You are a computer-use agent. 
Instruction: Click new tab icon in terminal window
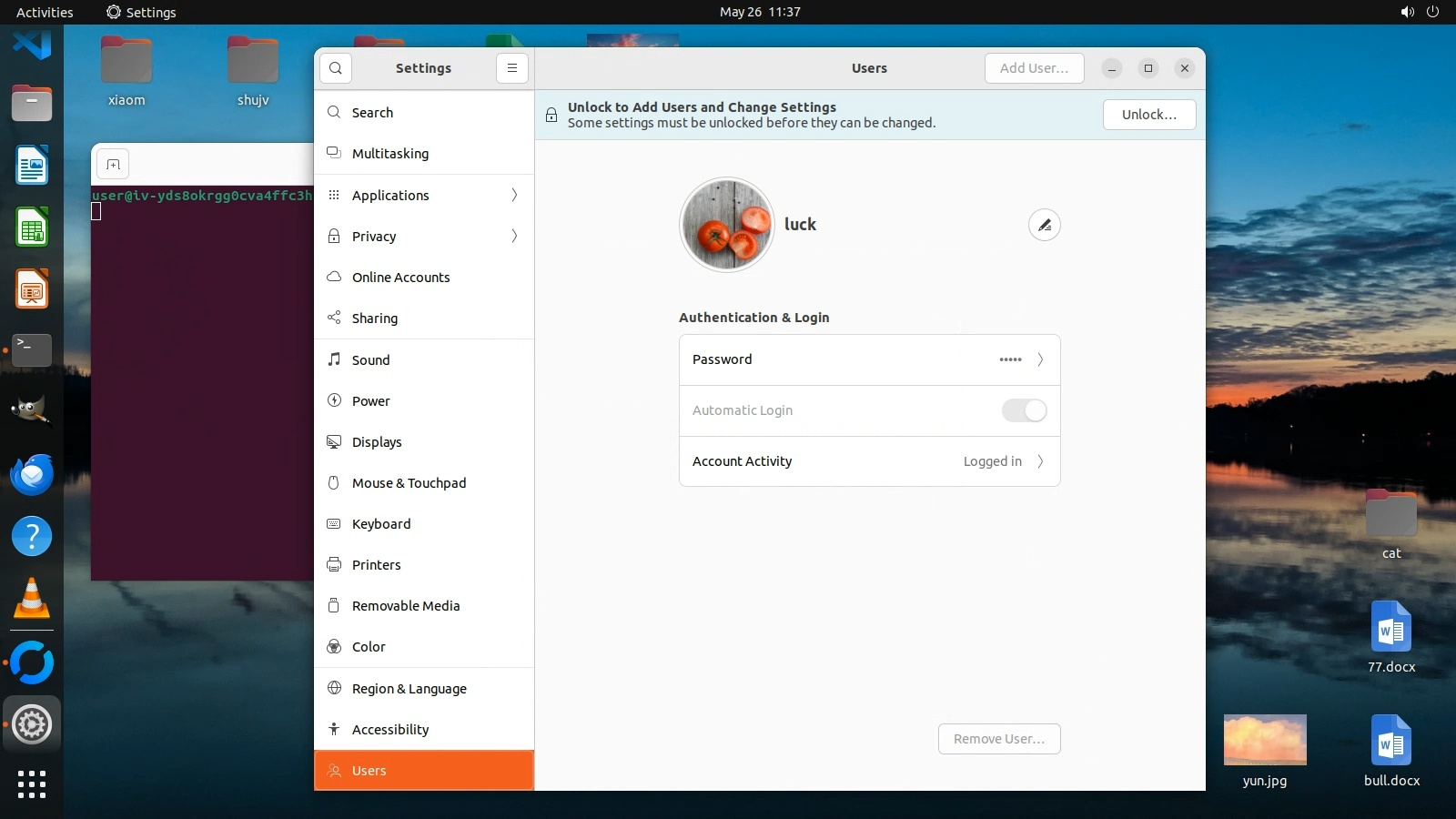point(113,165)
